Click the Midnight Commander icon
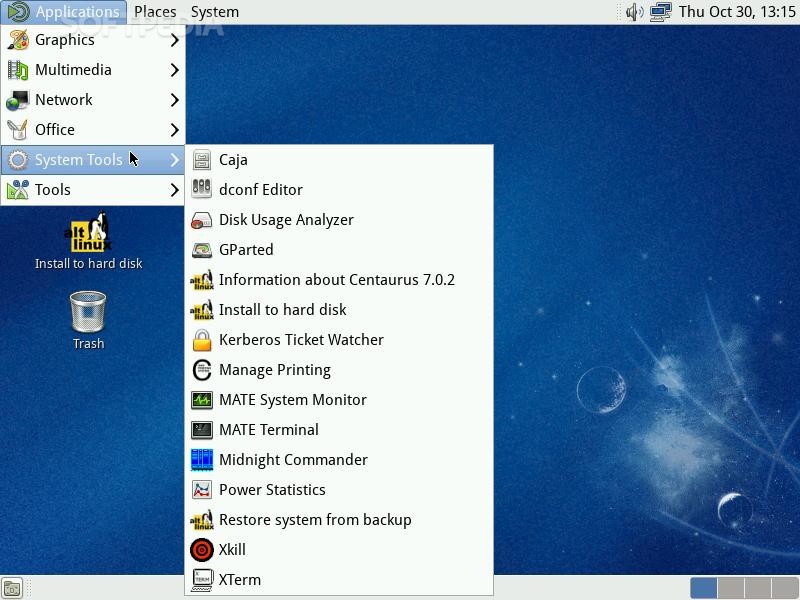 click(x=202, y=460)
